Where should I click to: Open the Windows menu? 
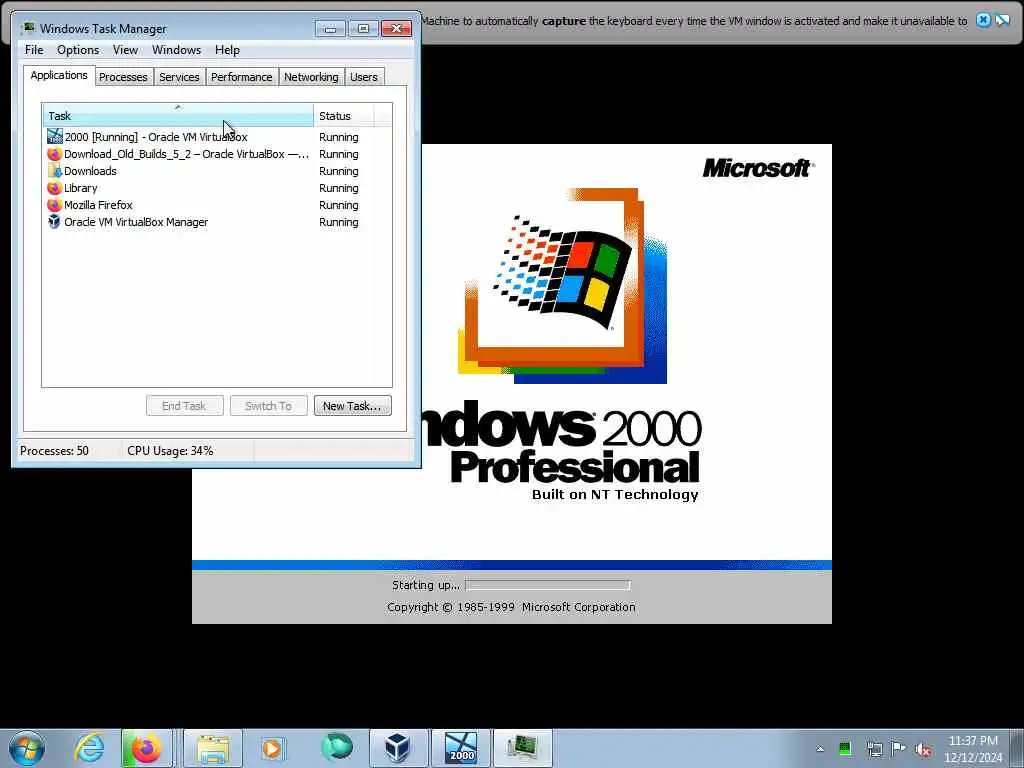coord(176,50)
